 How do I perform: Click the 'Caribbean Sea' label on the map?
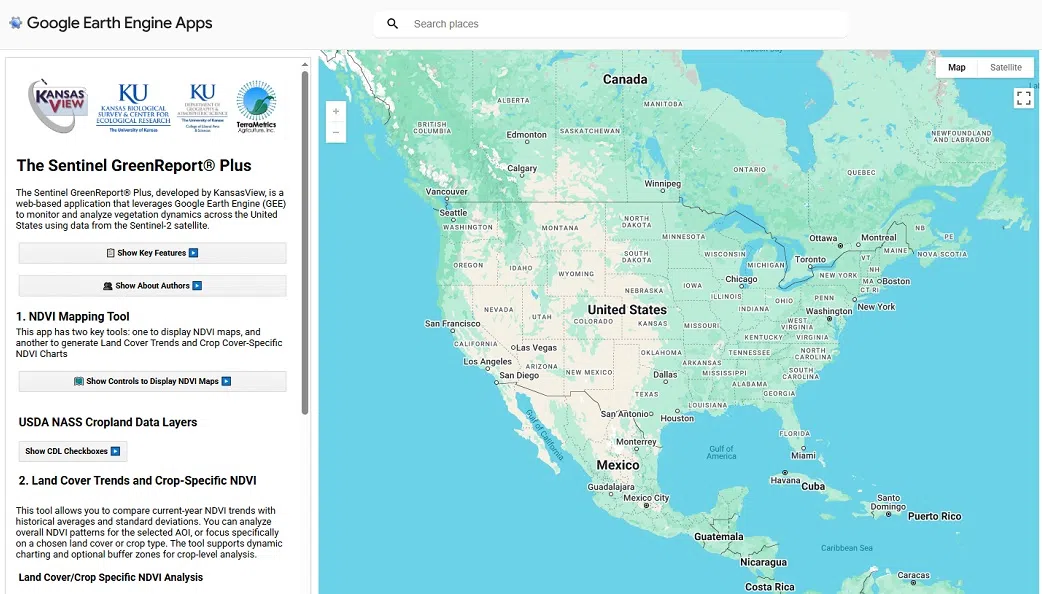pos(847,548)
